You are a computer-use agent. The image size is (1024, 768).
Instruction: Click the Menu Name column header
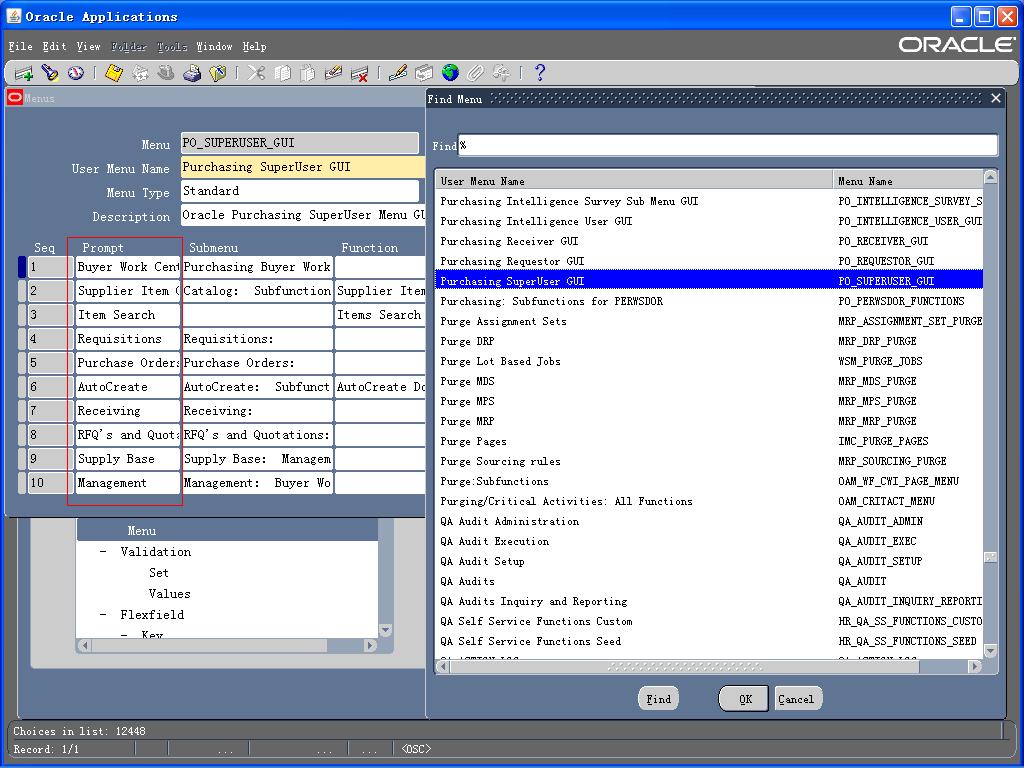[x=908, y=181]
